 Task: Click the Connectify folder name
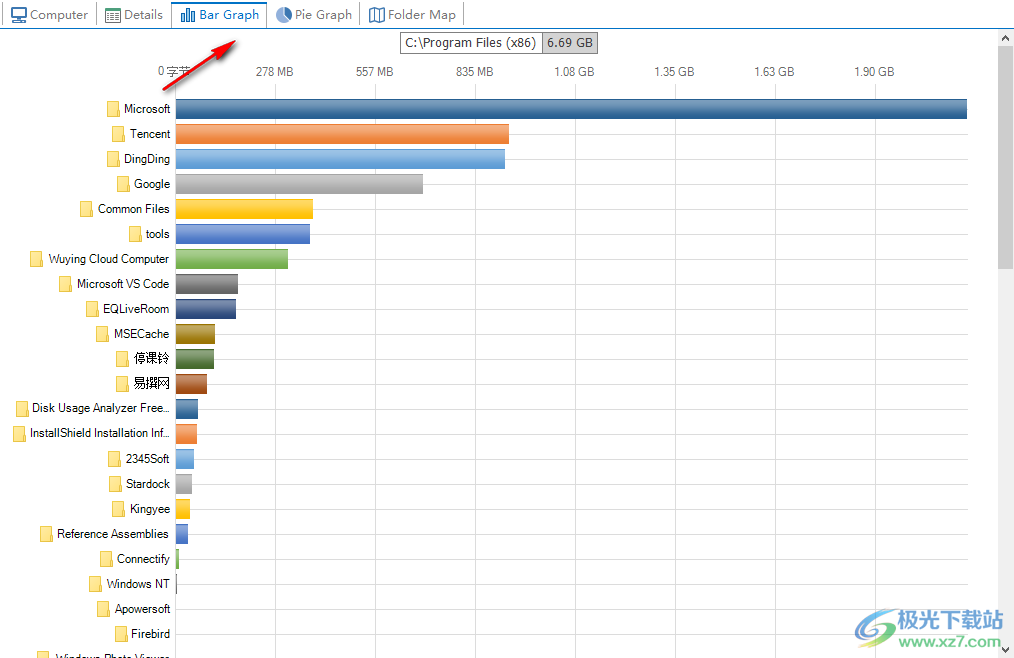point(144,559)
